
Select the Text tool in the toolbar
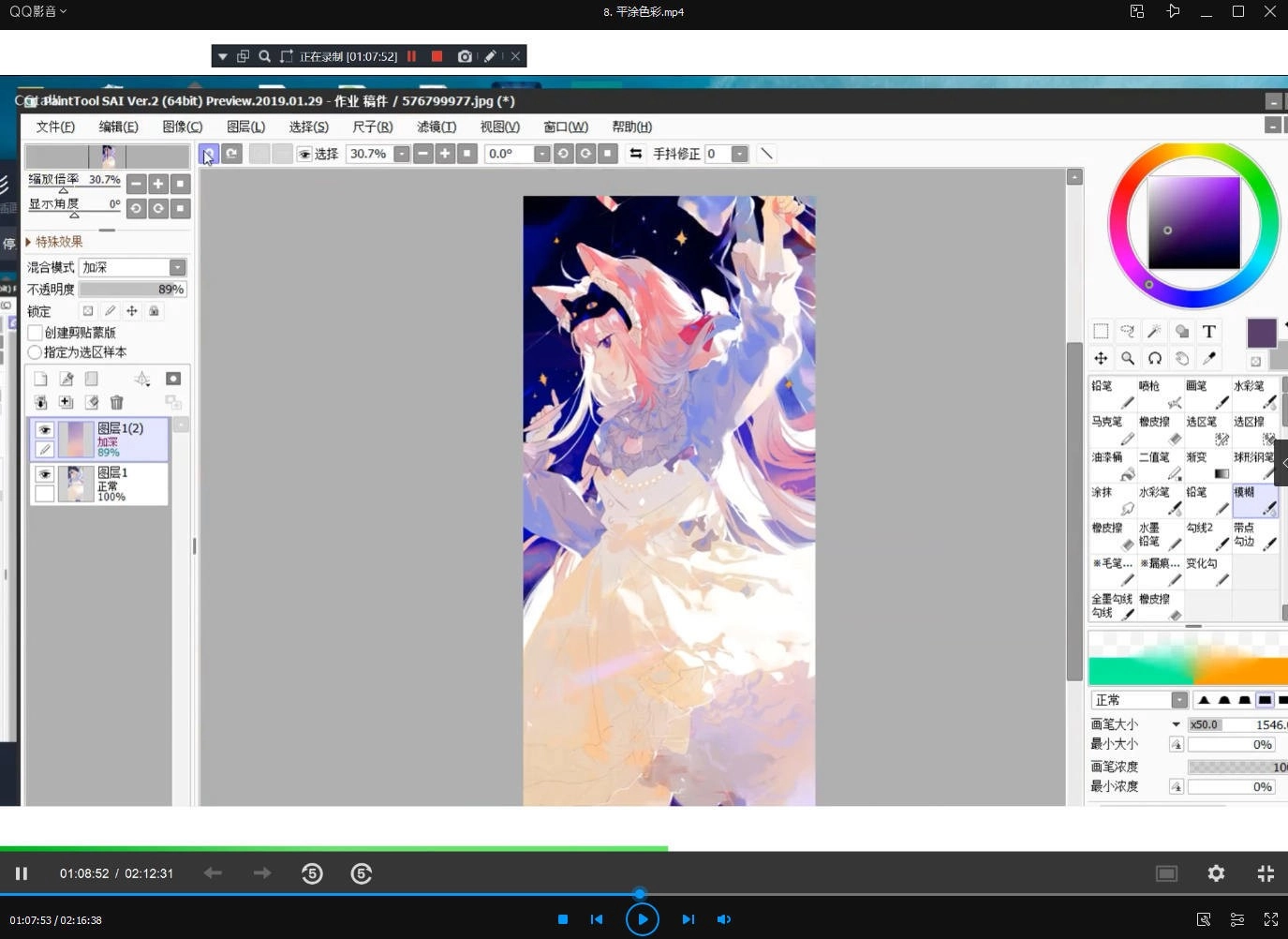pos(1208,331)
